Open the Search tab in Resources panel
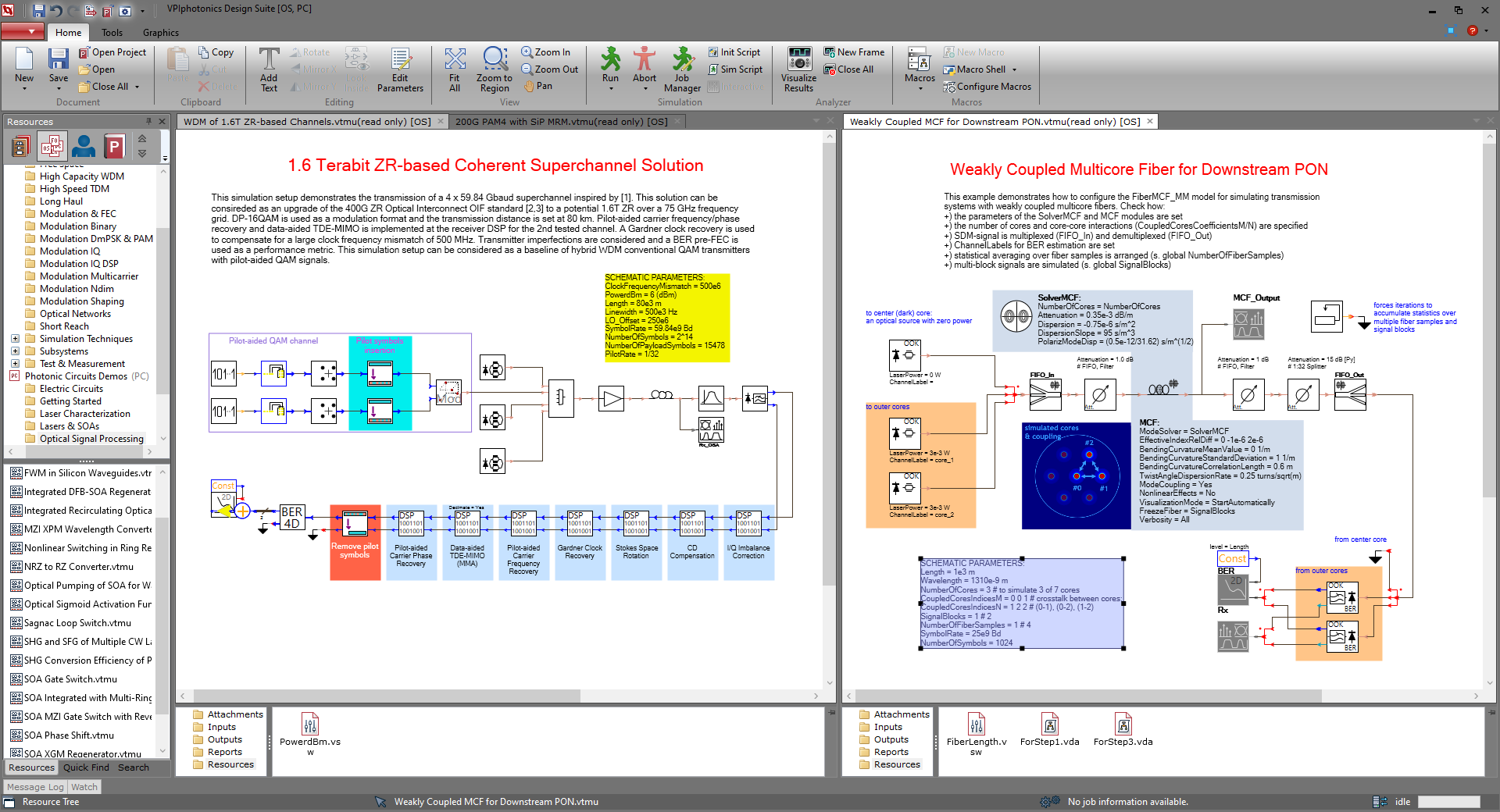Viewport: 1500px width, 812px height. point(134,767)
